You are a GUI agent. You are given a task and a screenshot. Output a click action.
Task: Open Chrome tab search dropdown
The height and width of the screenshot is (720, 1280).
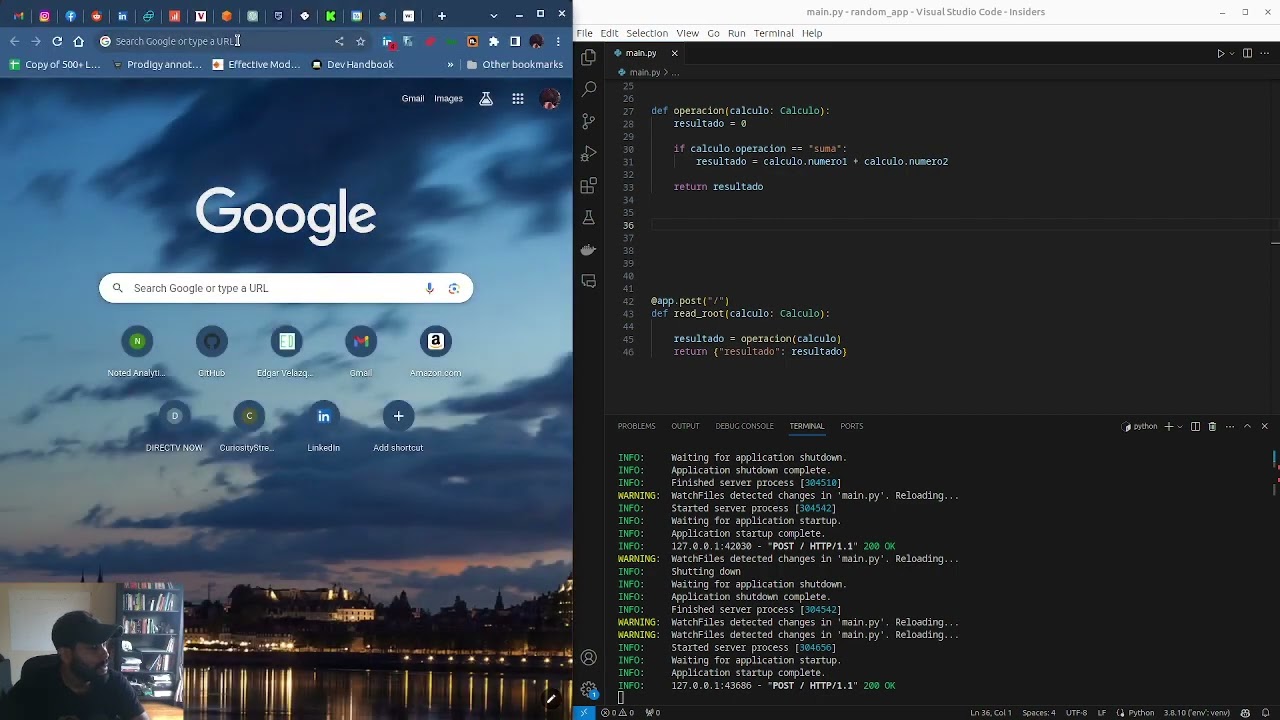pos(493,16)
